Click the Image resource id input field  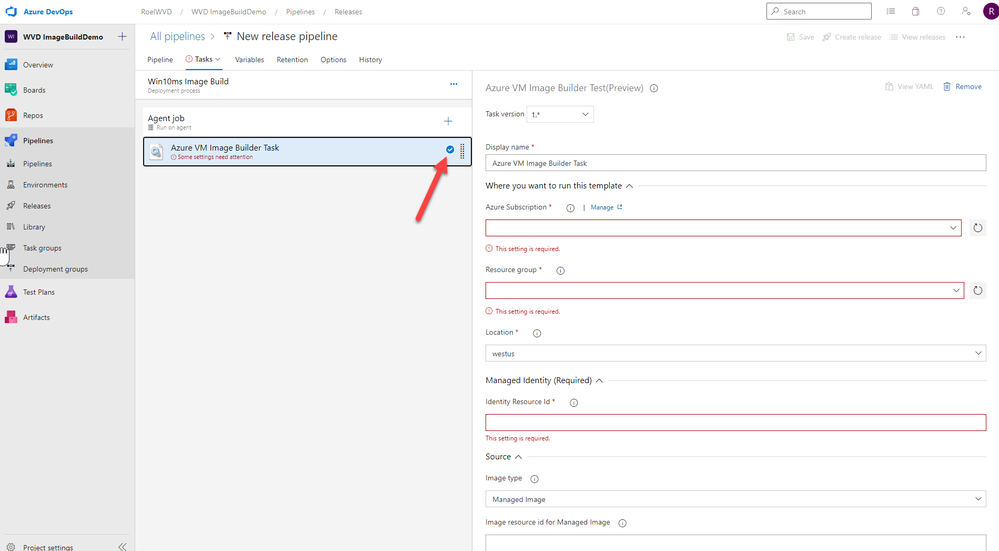[x=736, y=543]
